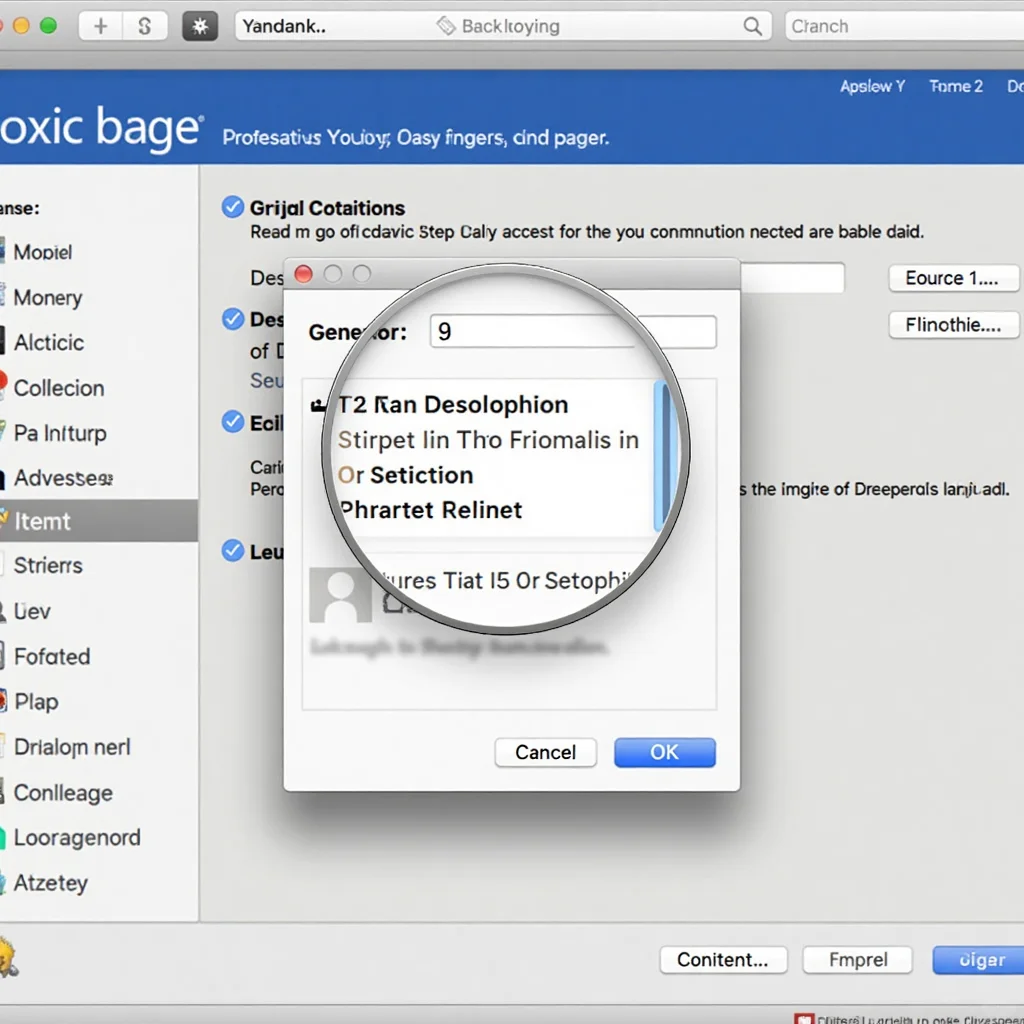This screenshot has width=1024, height=1024.
Task: Open the dark gear settings icon in the toolbar
Action: pos(200,26)
